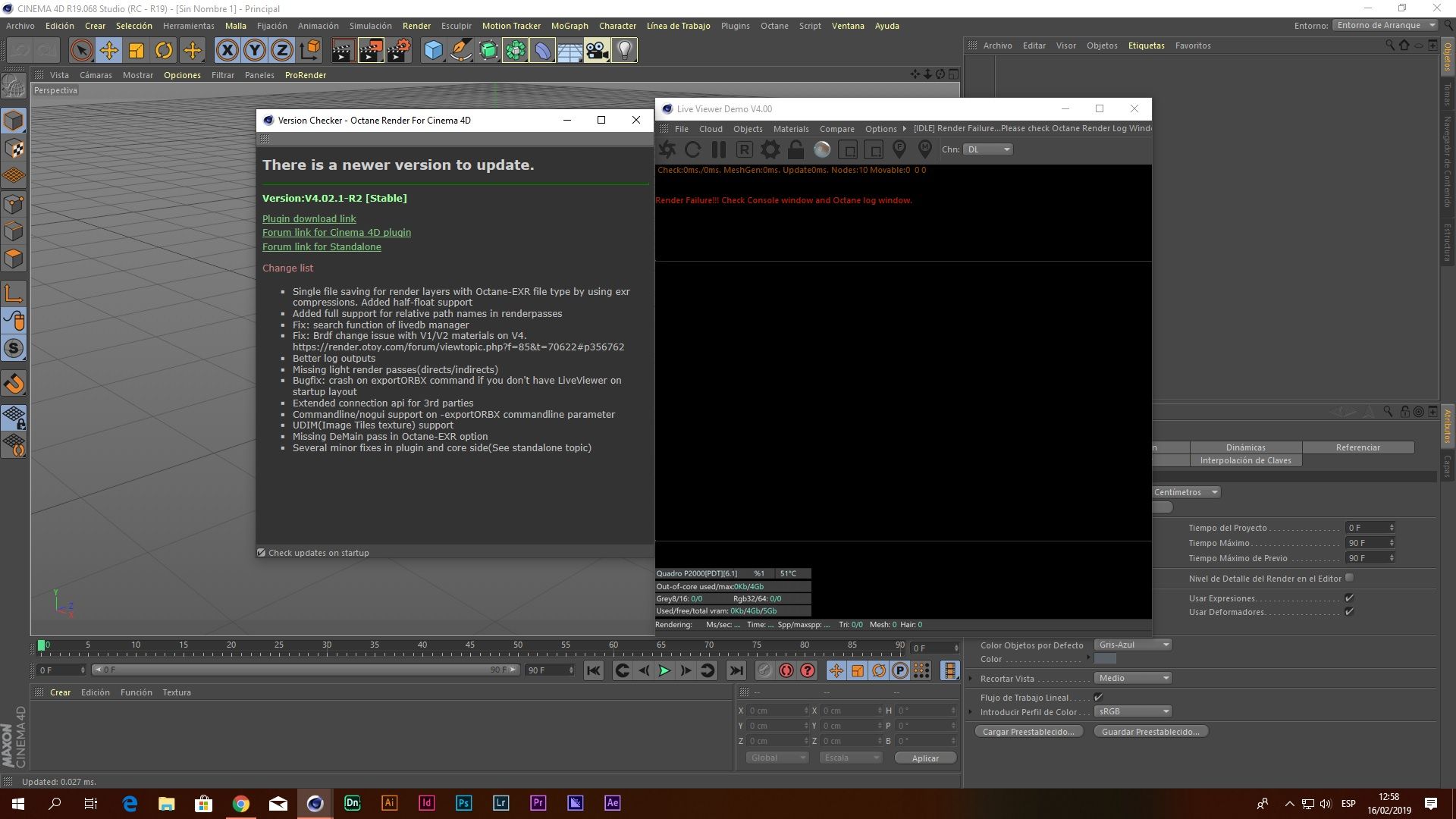This screenshot has height=819, width=1456.
Task: Switch to Referenciar tab
Action: click(1358, 447)
